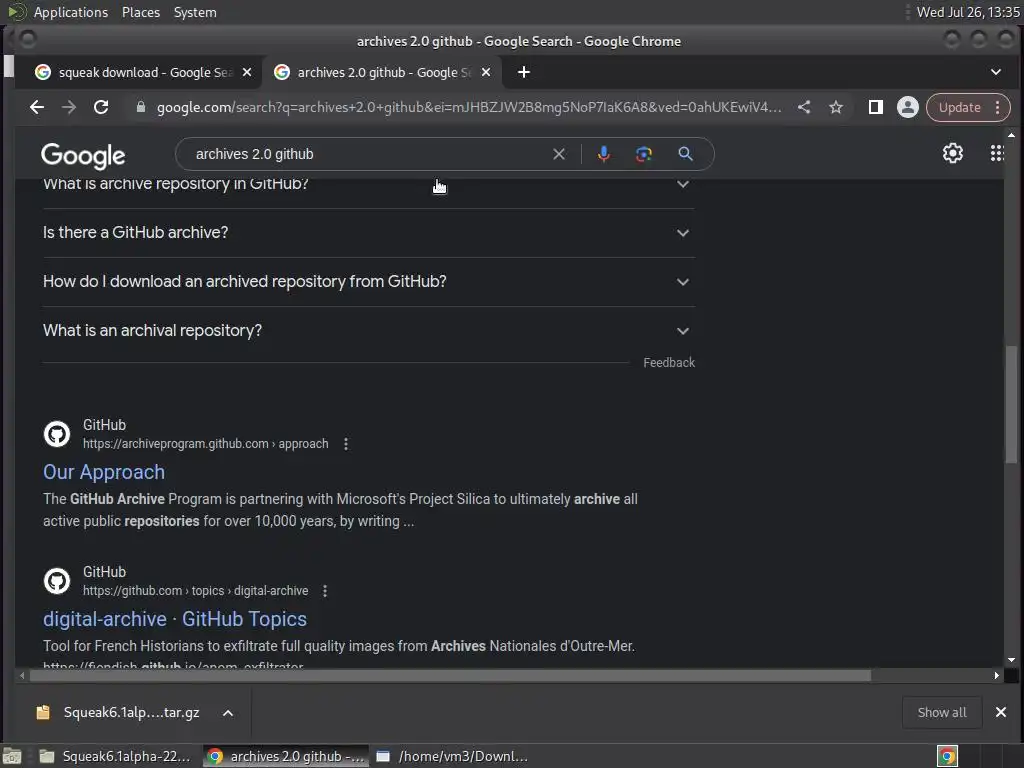This screenshot has width=1024, height=768.
Task: Send Feedback on People also ask
Action: 669,362
